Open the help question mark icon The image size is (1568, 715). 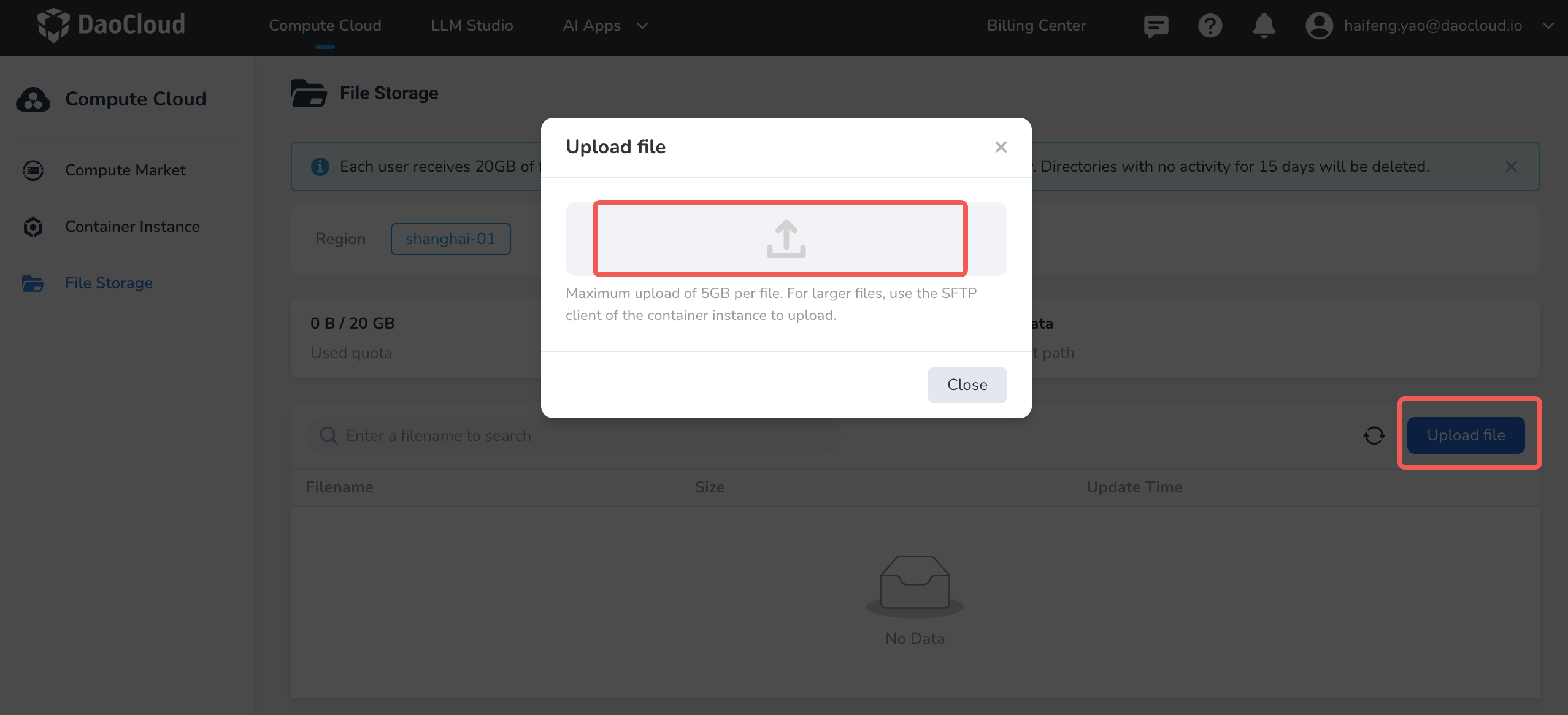click(1210, 26)
